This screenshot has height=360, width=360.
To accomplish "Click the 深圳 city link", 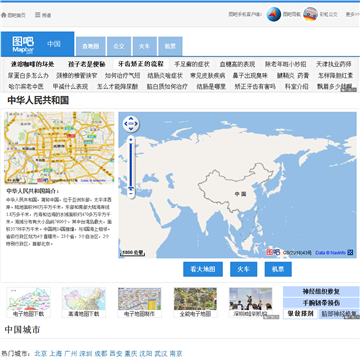I will point(86,354).
